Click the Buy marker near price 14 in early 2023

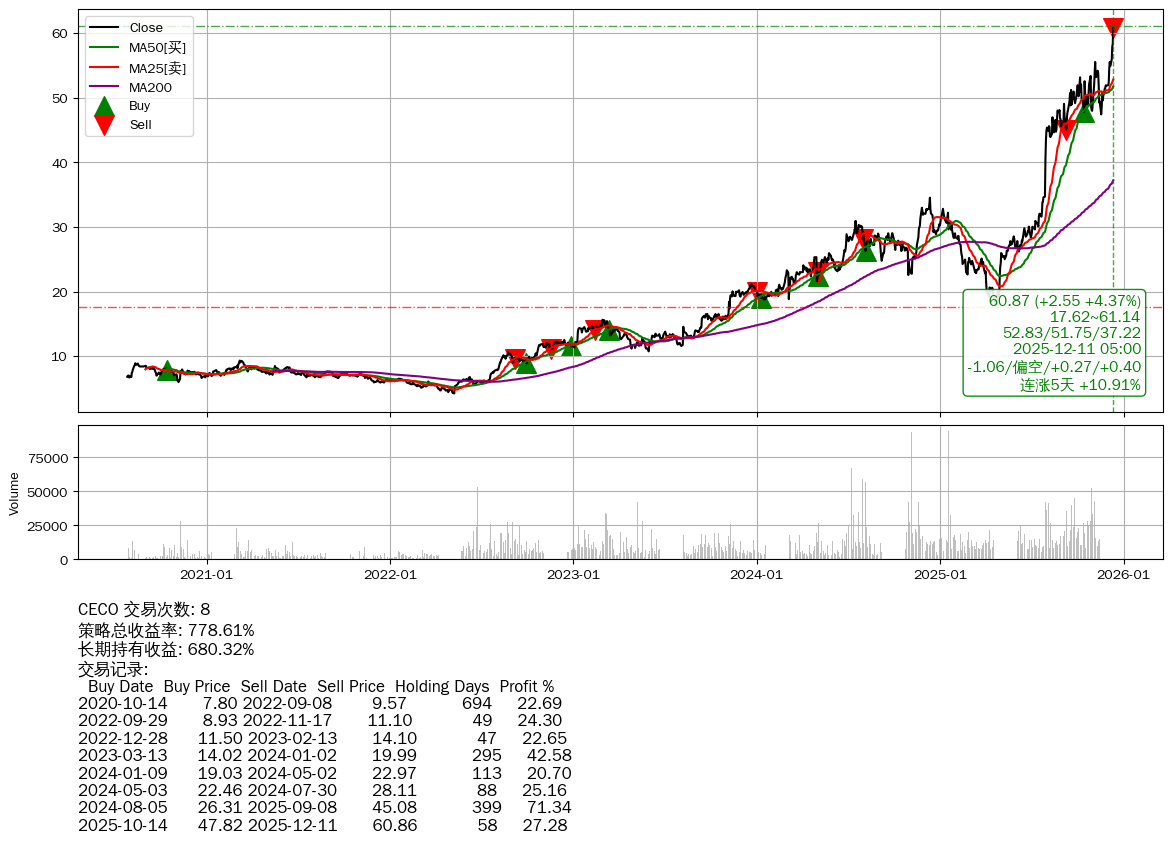pyautogui.click(x=609, y=329)
